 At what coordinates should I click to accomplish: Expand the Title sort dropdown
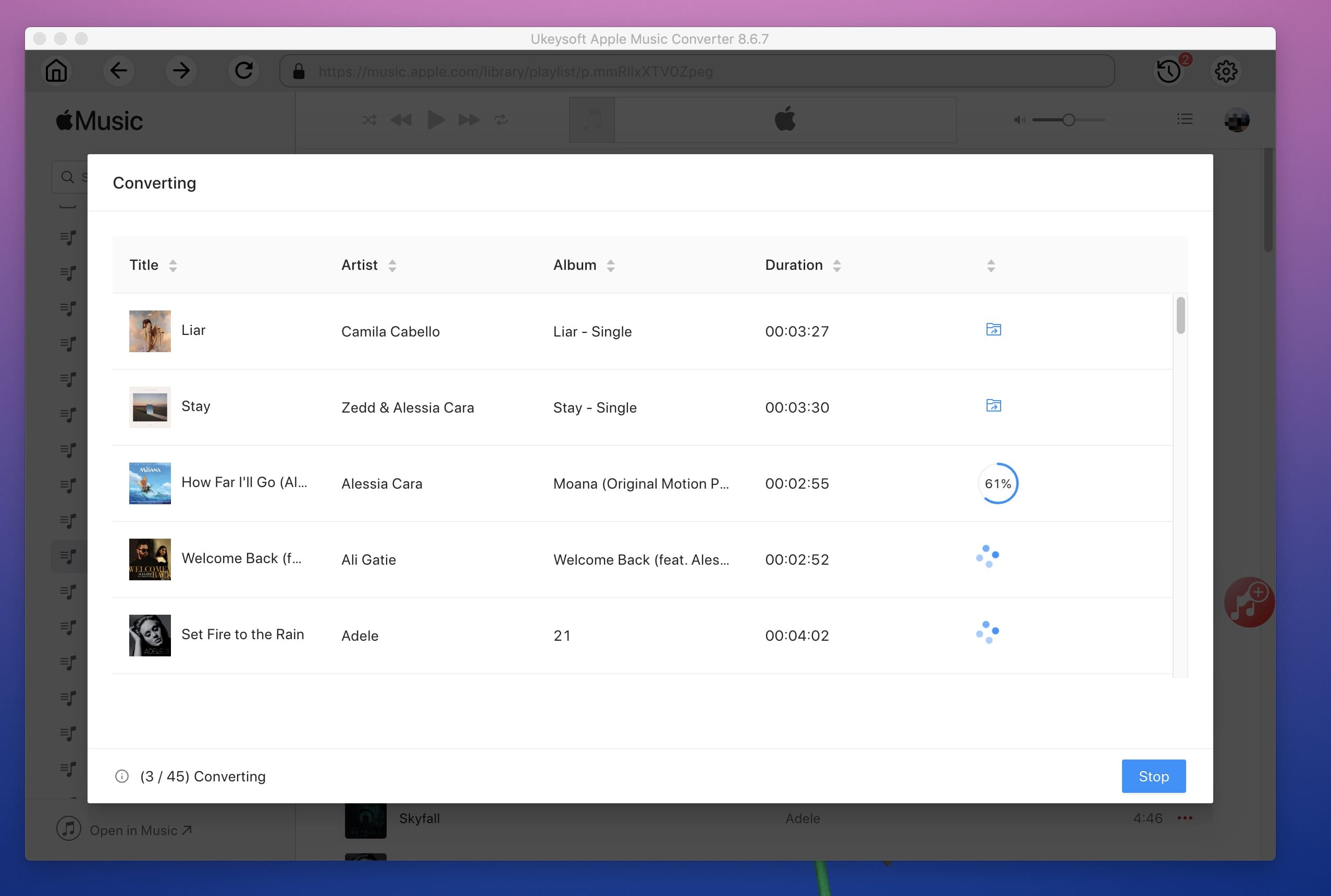tap(172, 265)
